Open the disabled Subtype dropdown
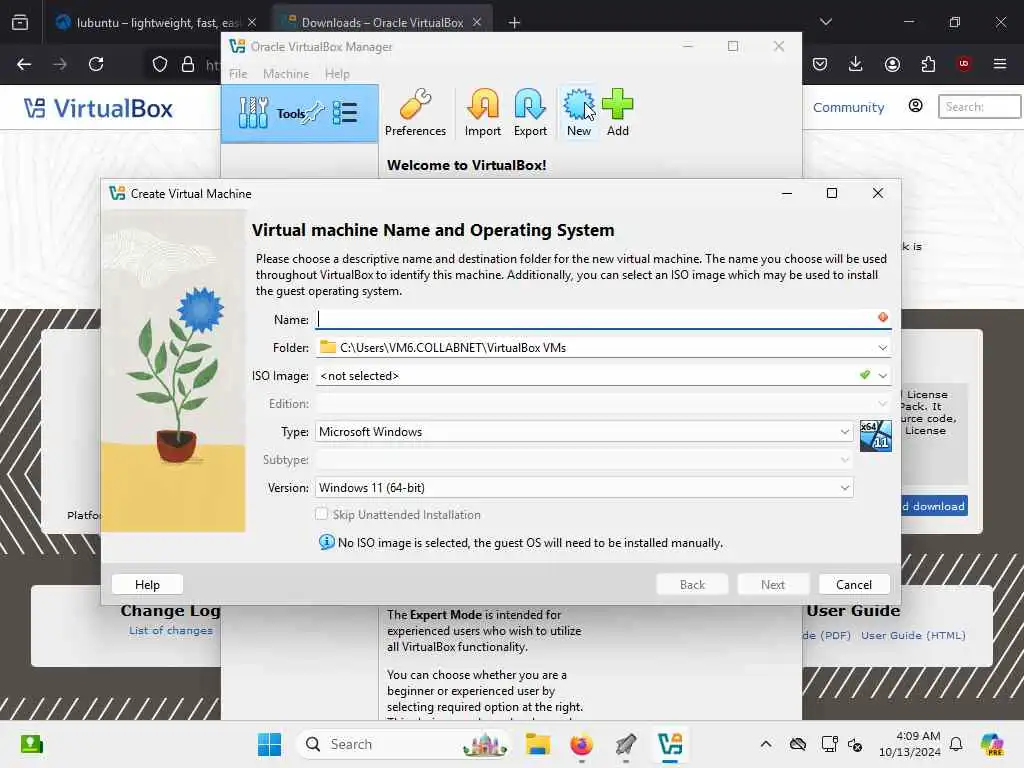This screenshot has width=1024, height=768. (584, 460)
